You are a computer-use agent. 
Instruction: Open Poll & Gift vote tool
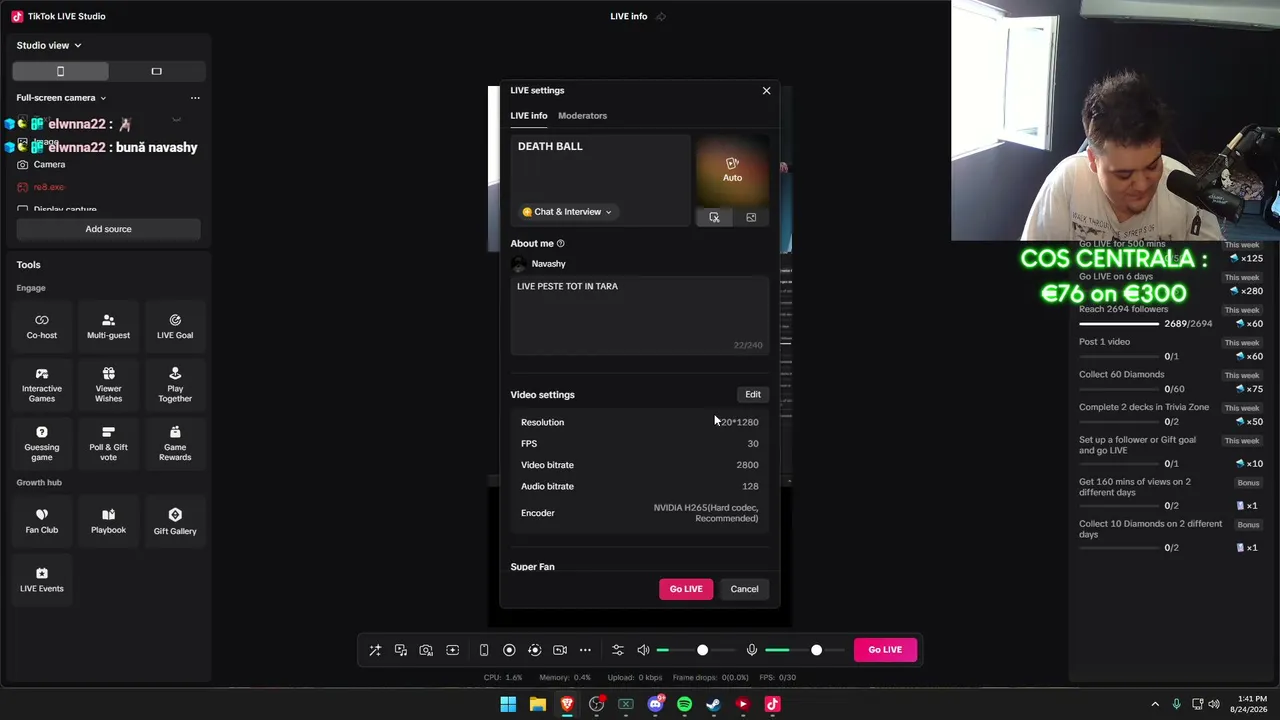pos(108,444)
